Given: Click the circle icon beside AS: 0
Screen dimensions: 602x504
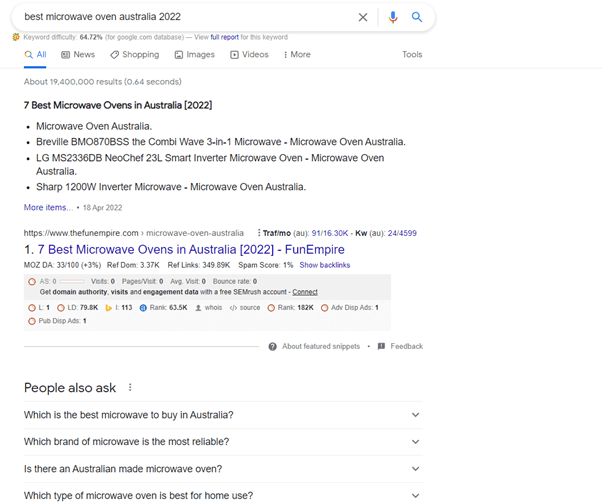Looking at the screenshot, I should (32, 281).
